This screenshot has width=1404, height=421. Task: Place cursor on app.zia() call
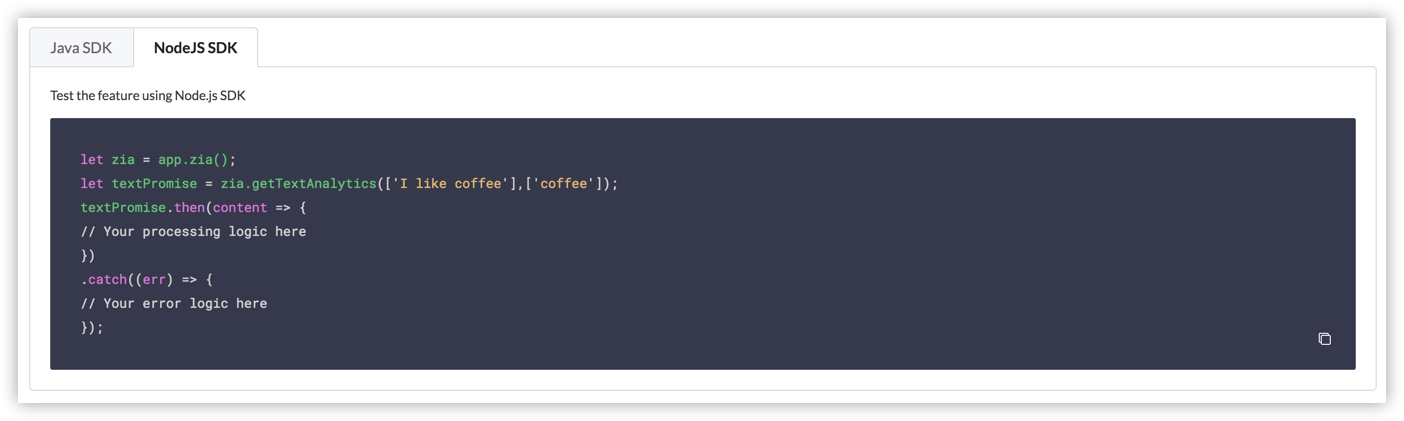tap(193, 160)
